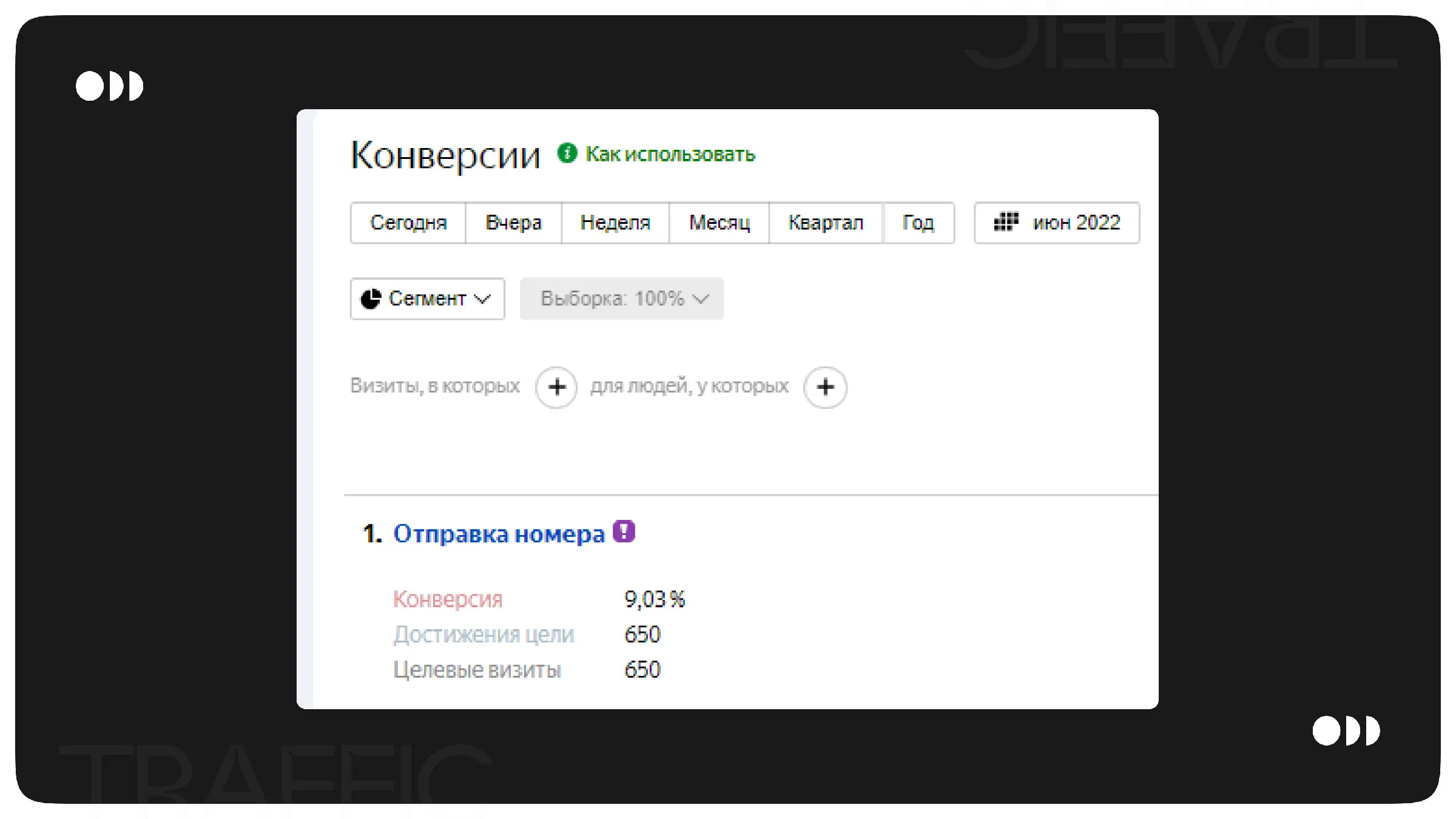The width and height of the screenshot is (1456, 819).
Task: Click the Конверсия metric label
Action: tap(448, 599)
